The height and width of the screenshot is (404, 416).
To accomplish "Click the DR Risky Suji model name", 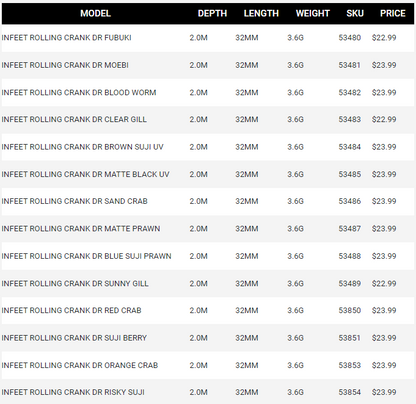I will pos(73,392).
